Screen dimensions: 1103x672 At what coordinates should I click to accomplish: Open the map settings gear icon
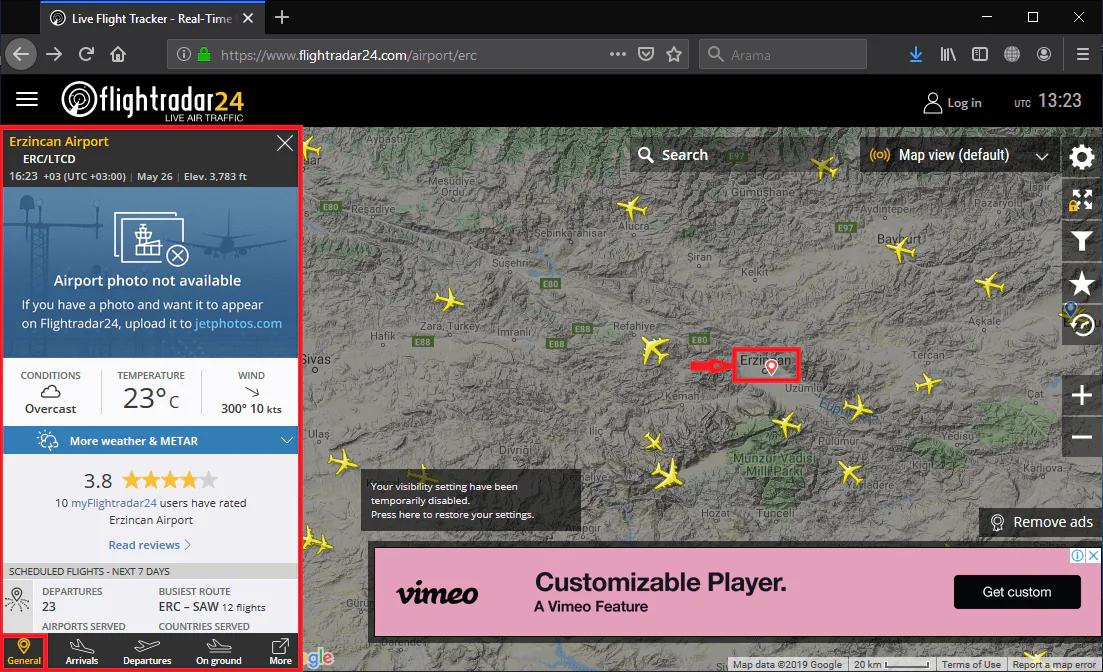(1081, 158)
